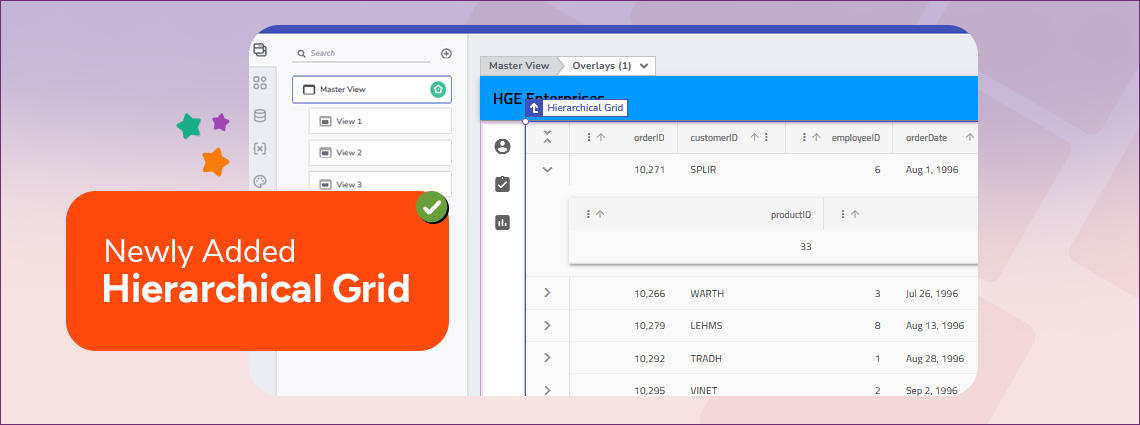
Task: Open the Theme palette icon
Action: click(x=260, y=181)
